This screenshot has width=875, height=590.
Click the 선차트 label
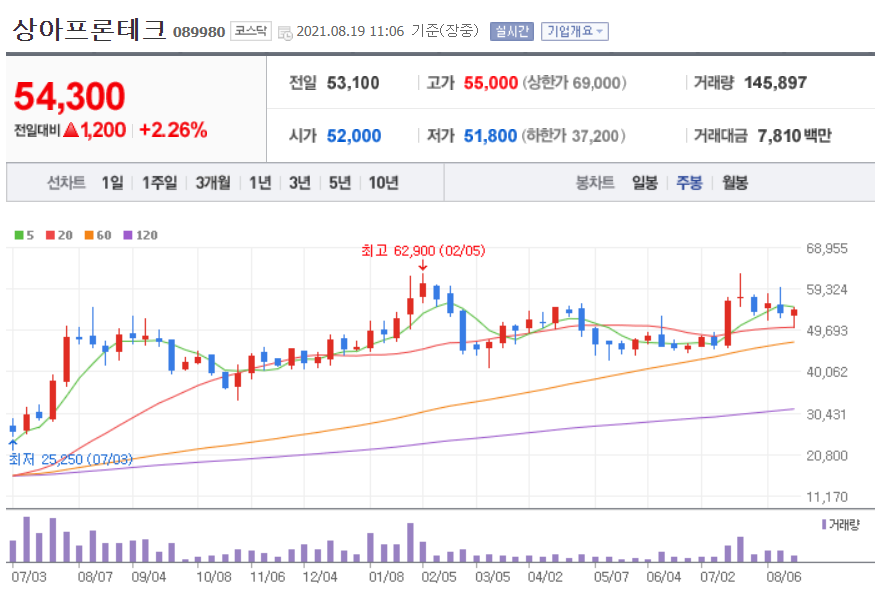[66, 183]
